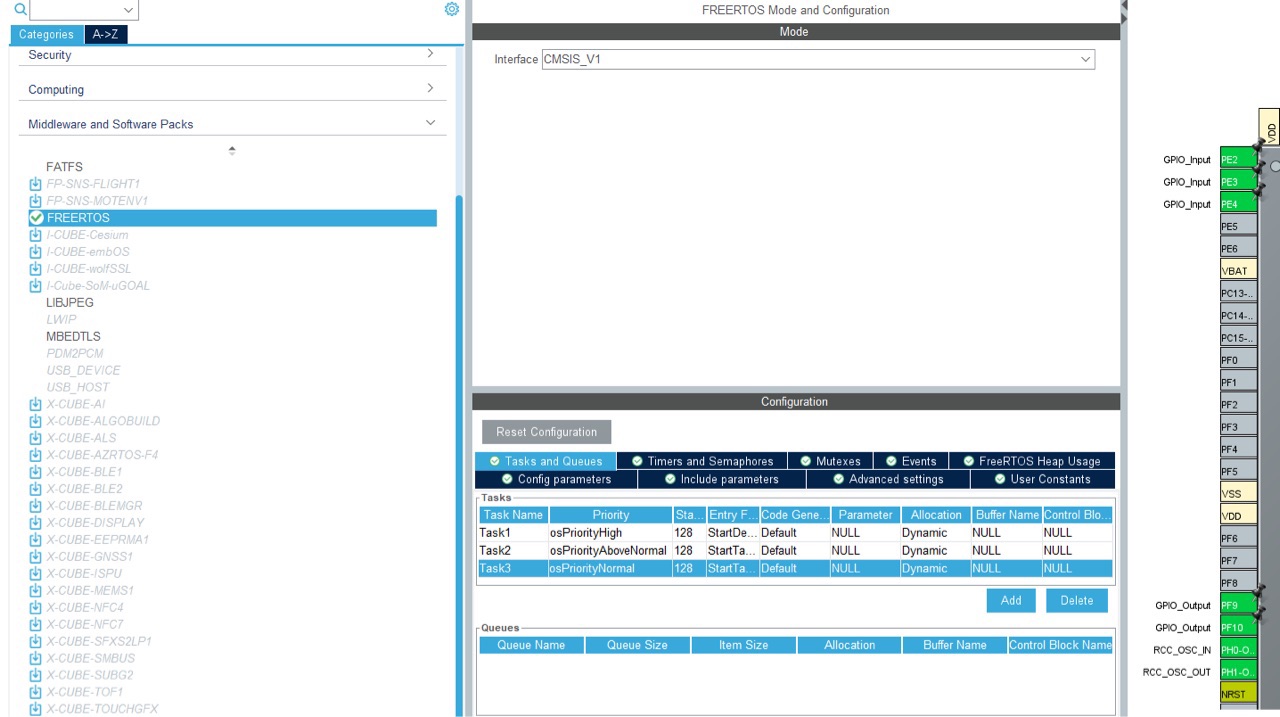Open the Timers and Semaphores tab
Image resolution: width=1280 pixels, height=717 pixels.
click(x=703, y=461)
